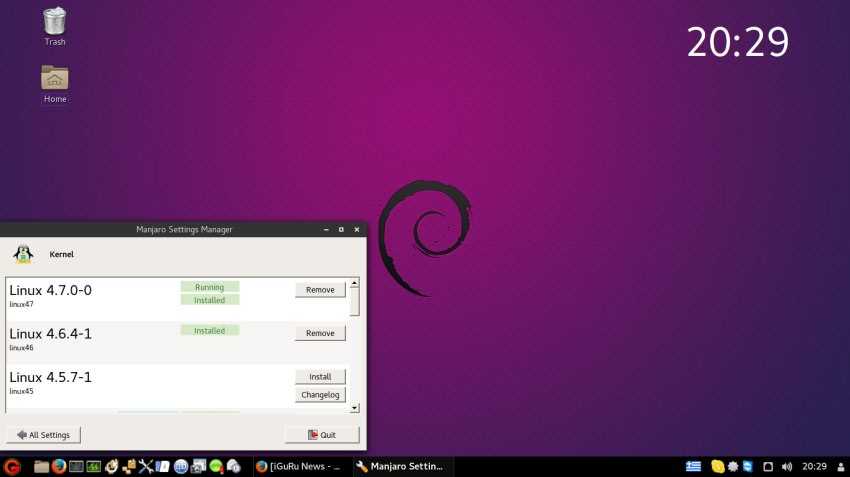
Task: Select the Linux 4.7.0-0 entry
Action: tap(178, 299)
